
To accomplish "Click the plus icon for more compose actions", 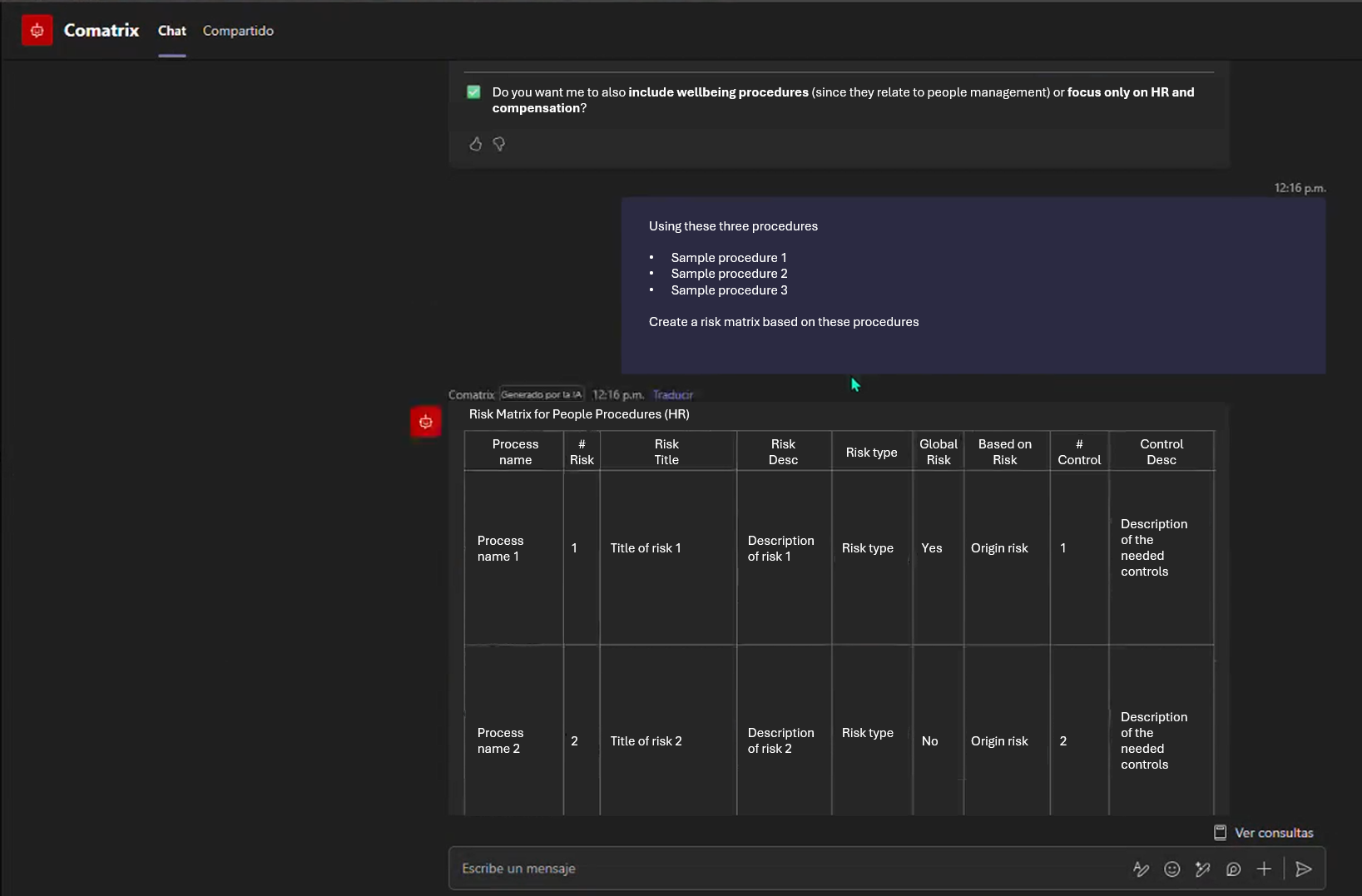I will coord(1264,869).
